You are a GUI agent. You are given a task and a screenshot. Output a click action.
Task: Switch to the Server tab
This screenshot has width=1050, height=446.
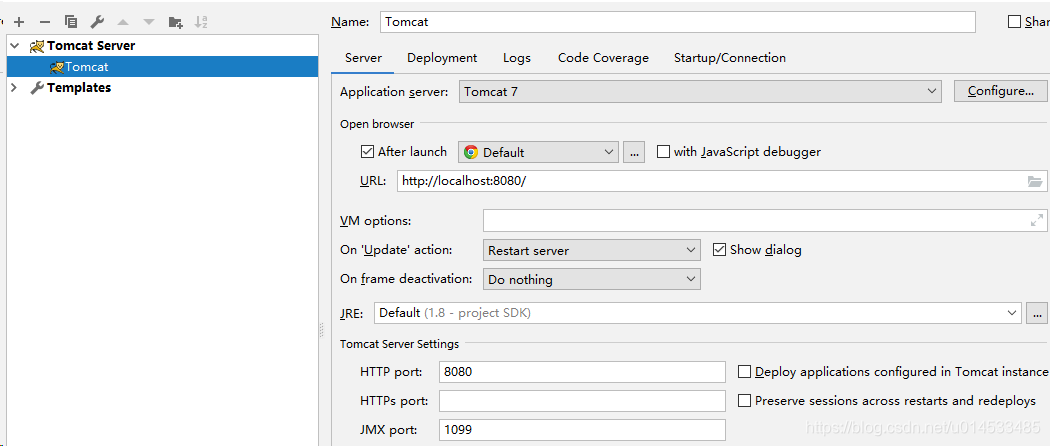(364, 58)
